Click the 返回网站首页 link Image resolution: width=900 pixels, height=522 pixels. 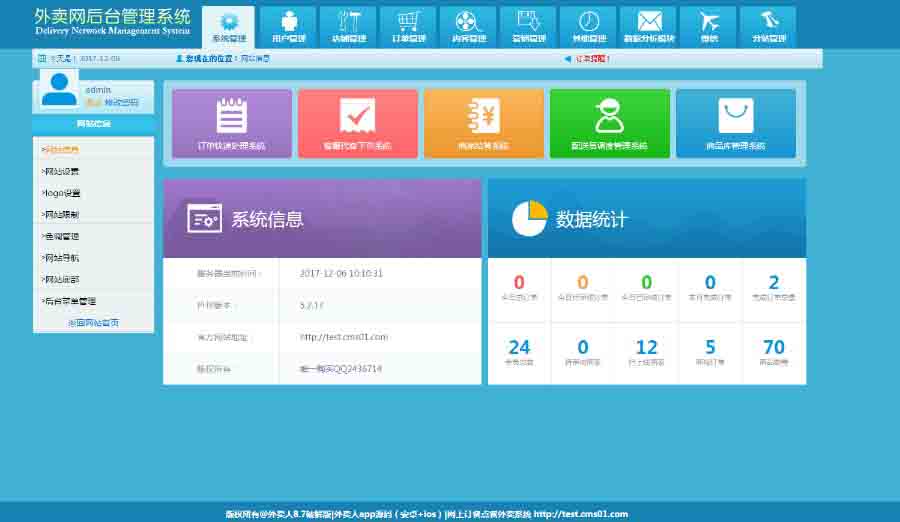pyautogui.click(x=93, y=323)
